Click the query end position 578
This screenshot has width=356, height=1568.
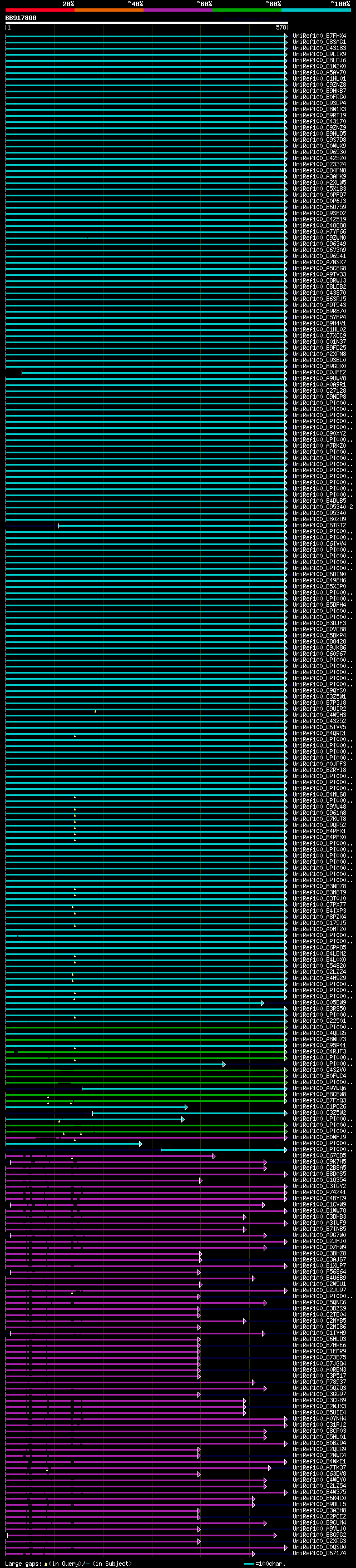pyautogui.click(x=281, y=27)
